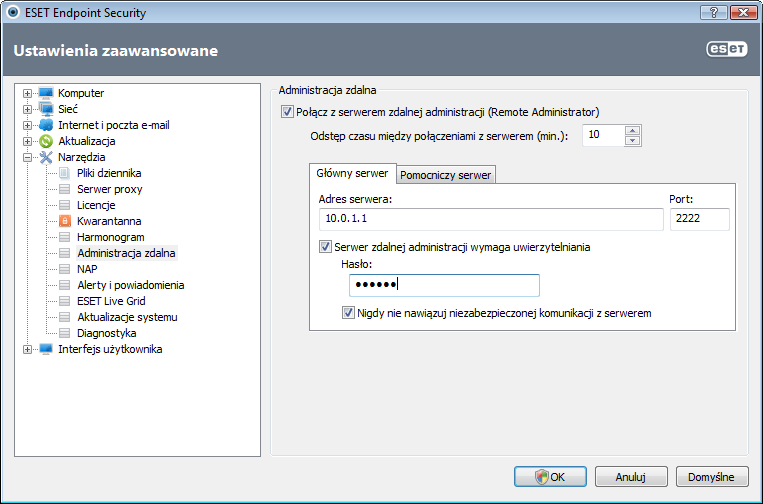The height and width of the screenshot is (504, 763).
Task: Select Diagnostyka in the tree
Action: click(x=107, y=333)
